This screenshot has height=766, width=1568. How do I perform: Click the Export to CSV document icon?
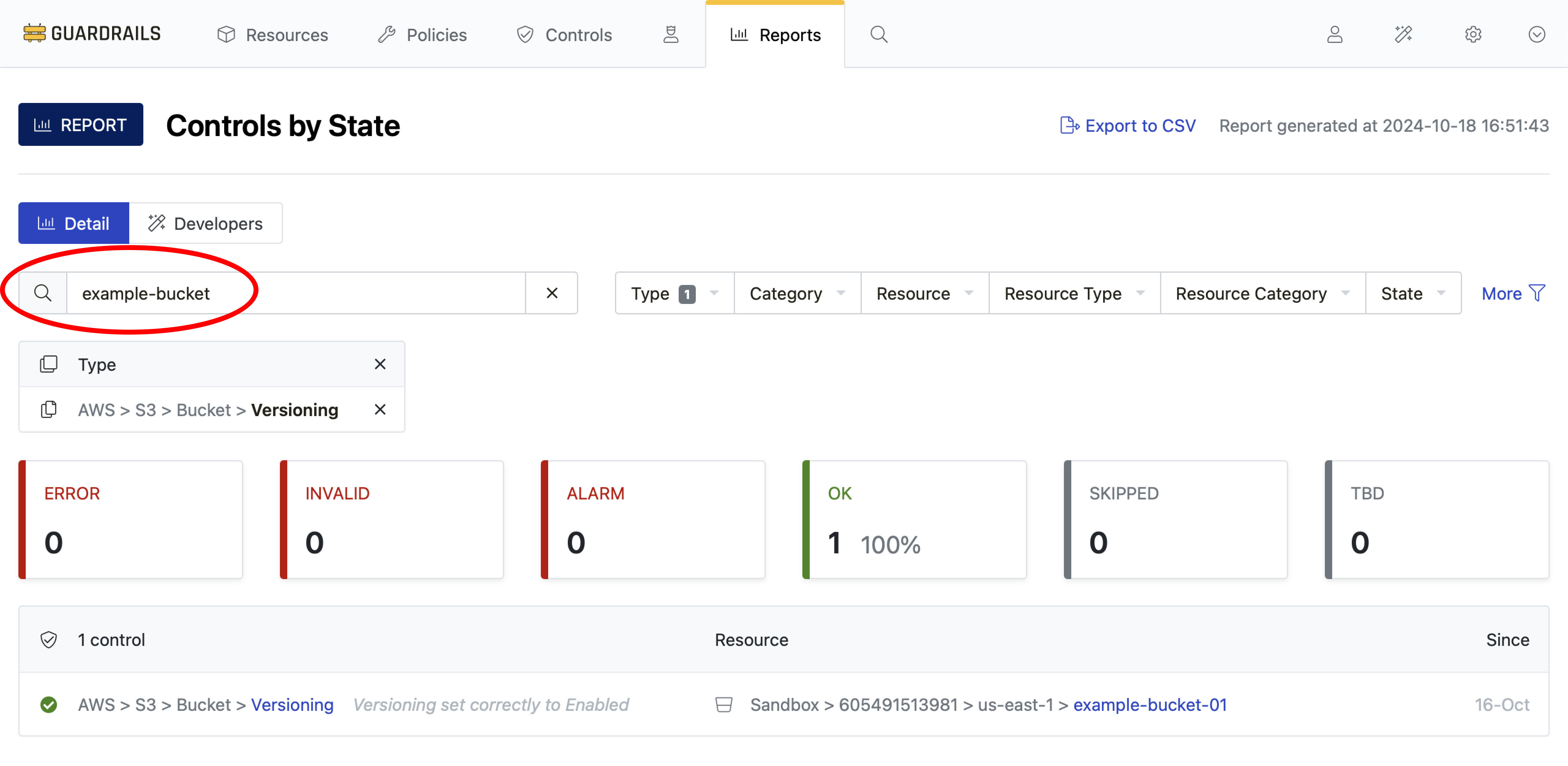pos(1069,125)
